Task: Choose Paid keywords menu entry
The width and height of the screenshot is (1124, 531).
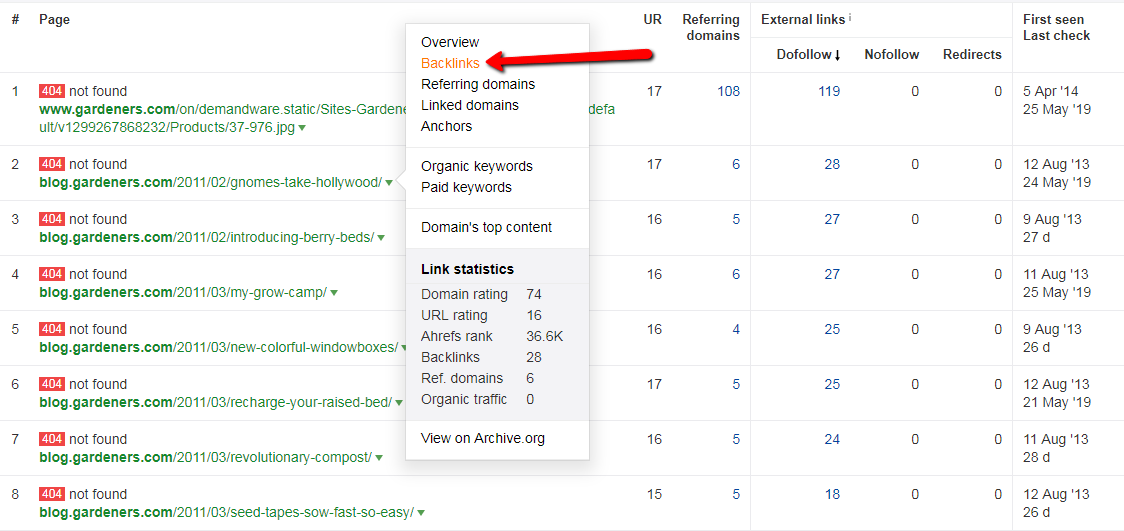Action: tap(467, 187)
